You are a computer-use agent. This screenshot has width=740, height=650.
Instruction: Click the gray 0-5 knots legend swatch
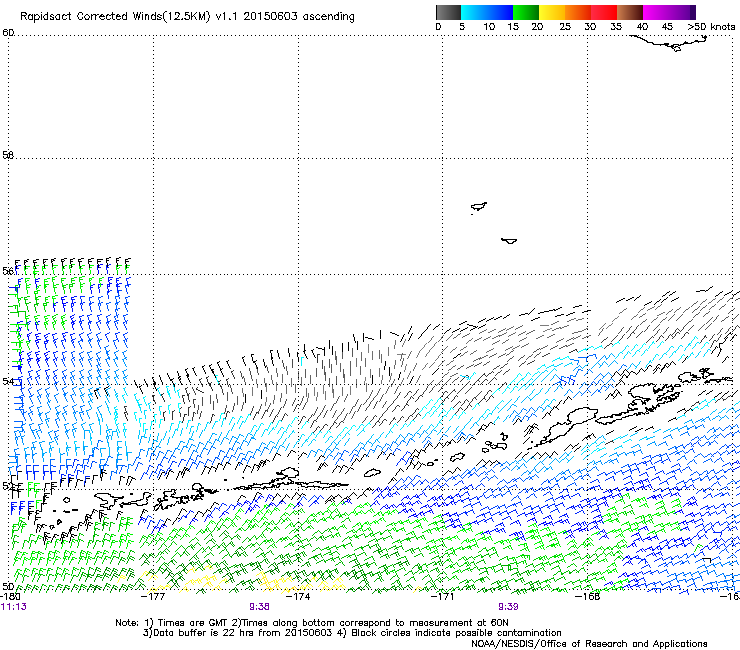(x=448, y=12)
